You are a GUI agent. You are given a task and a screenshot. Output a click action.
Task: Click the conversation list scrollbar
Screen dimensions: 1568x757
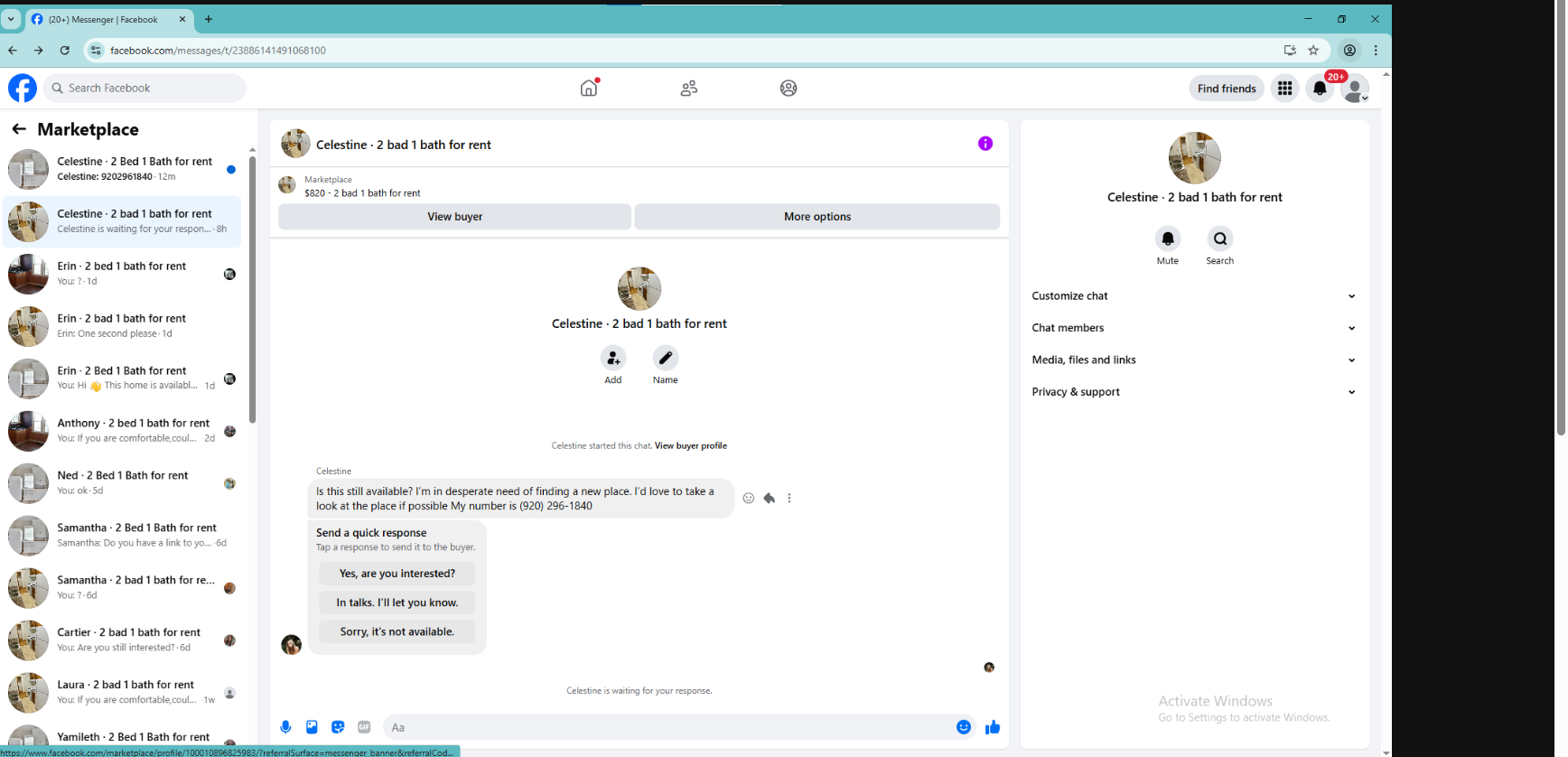(x=252, y=289)
